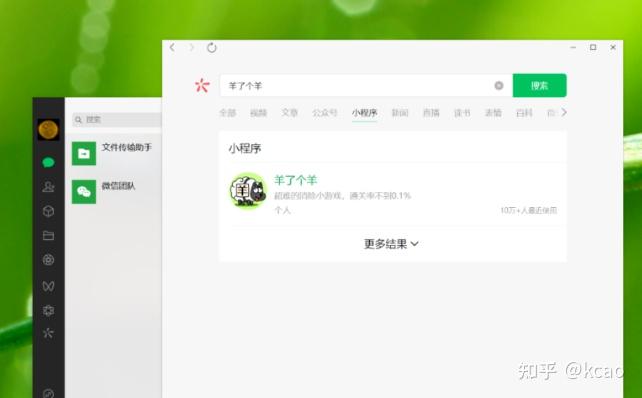Switch to the 读书 tab
Viewport: 642px width, 398px height.
tap(462, 113)
